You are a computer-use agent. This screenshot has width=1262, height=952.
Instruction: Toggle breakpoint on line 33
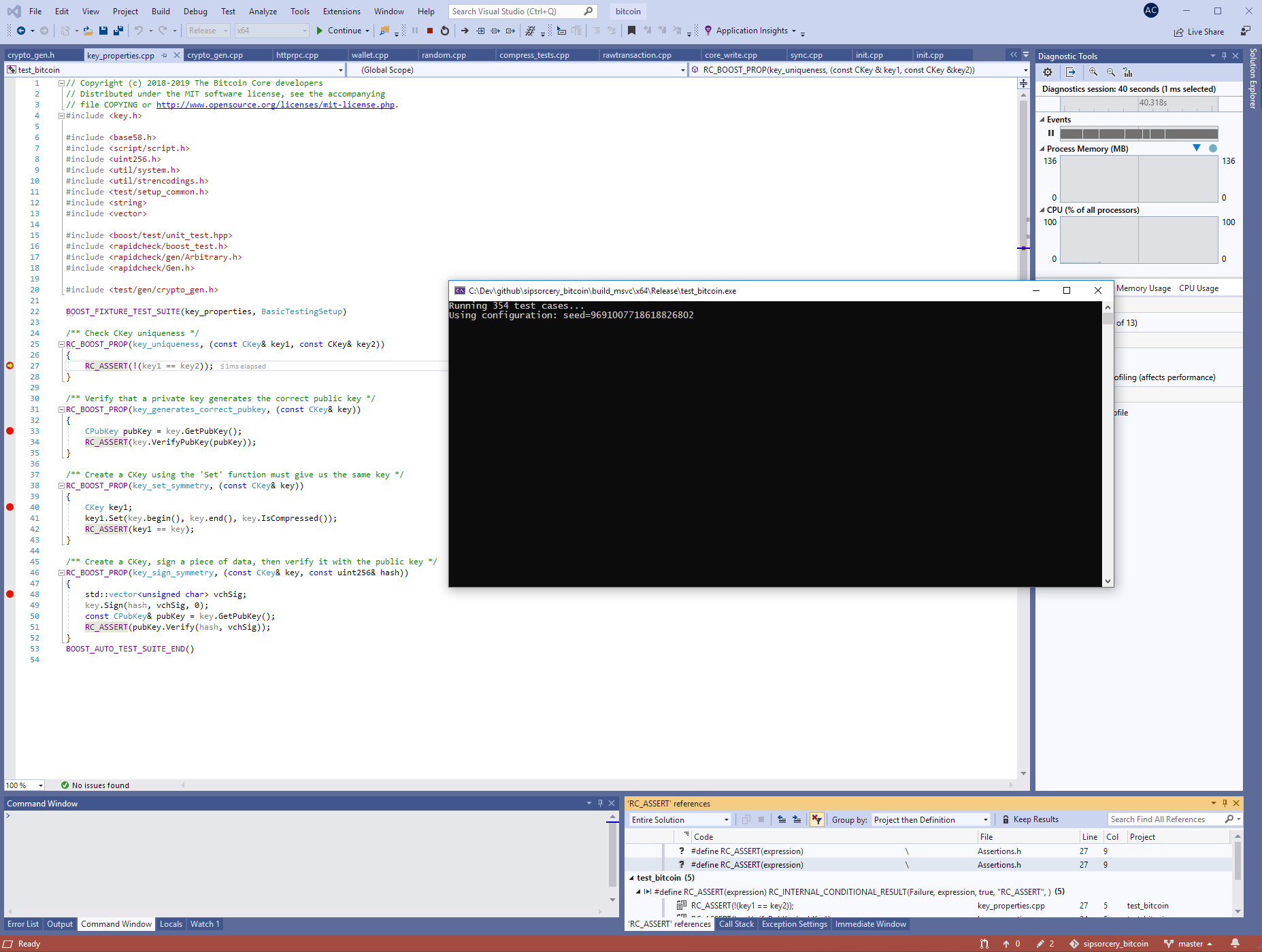tap(10, 431)
